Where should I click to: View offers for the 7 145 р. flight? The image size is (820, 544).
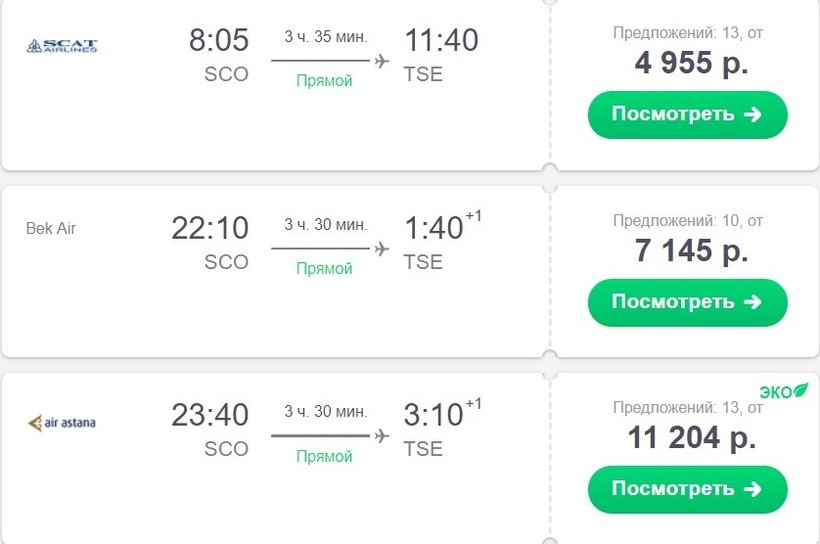point(687,302)
